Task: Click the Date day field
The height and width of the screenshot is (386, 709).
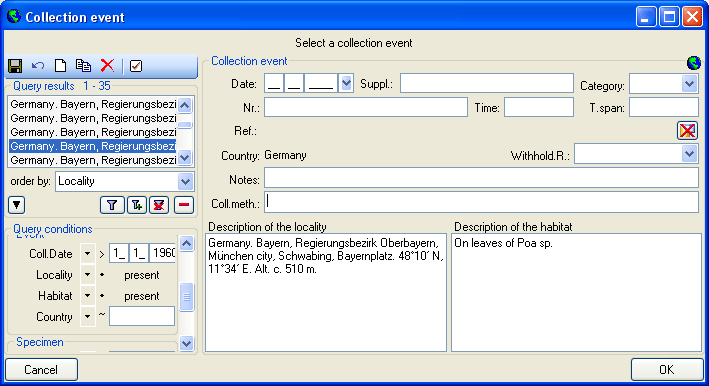Action: (x=274, y=84)
